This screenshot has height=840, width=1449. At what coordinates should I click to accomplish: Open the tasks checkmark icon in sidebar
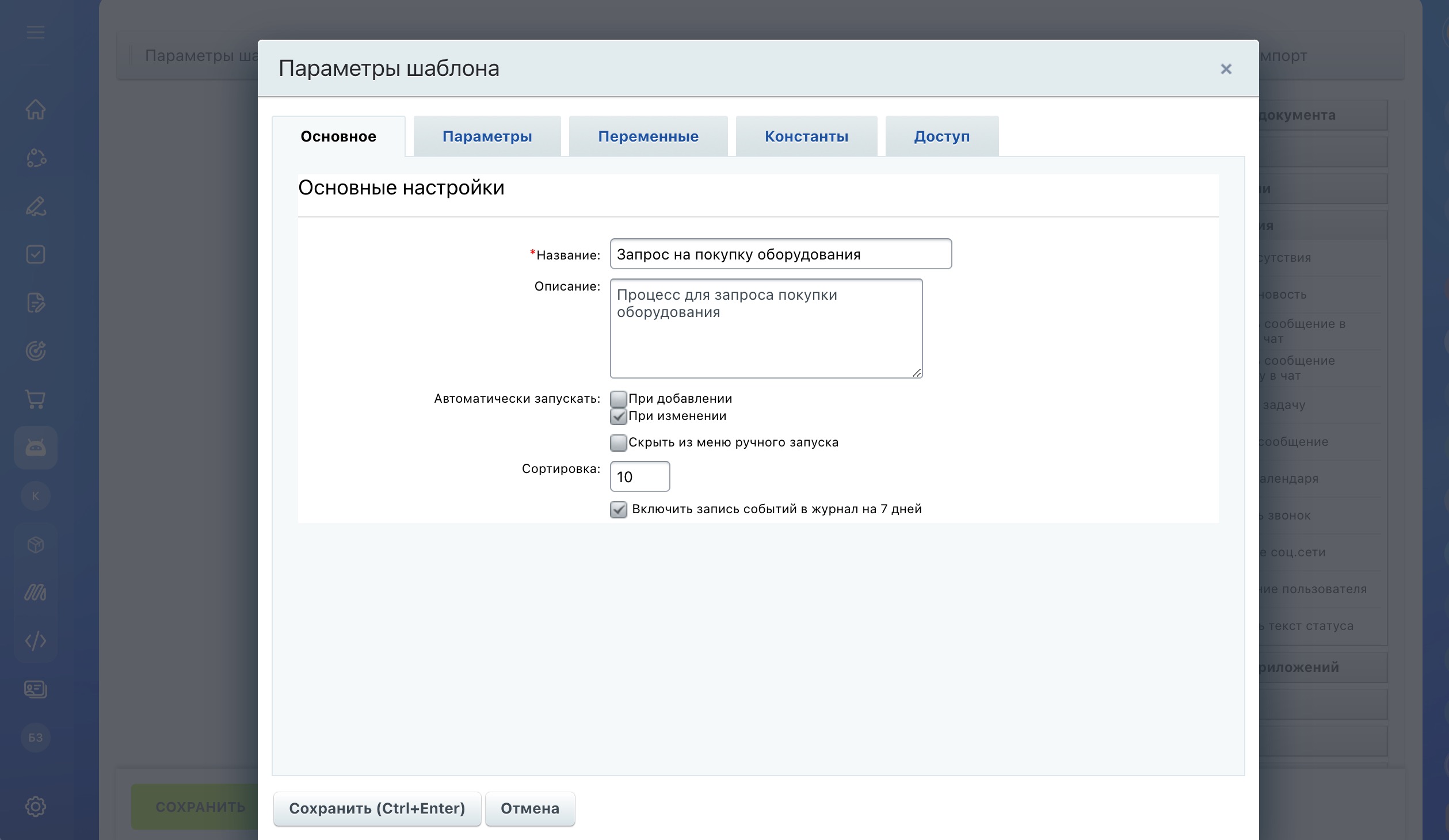[36, 254]
